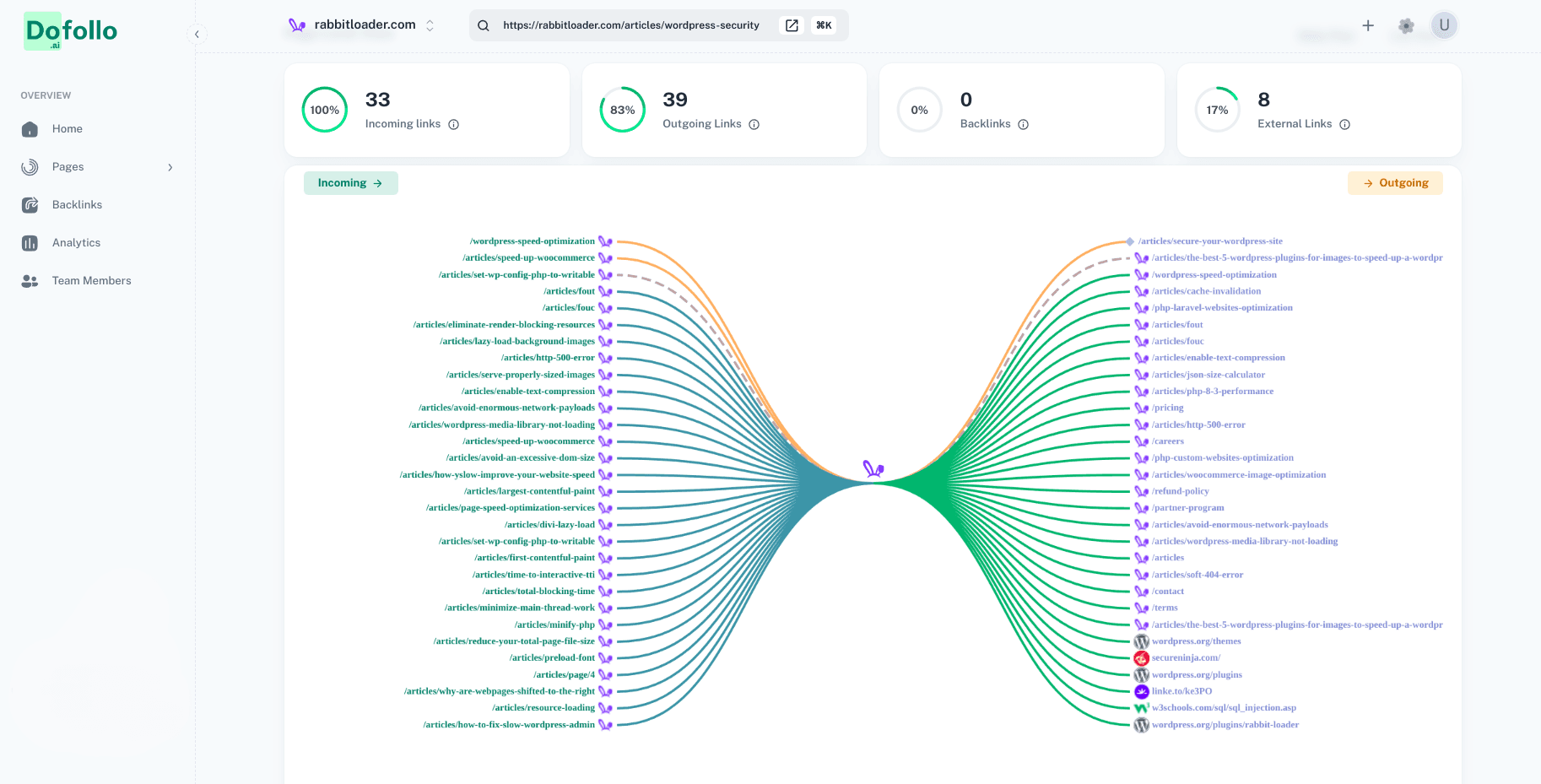Click the Outgoing button

pyautogui.click(x=1395, y=183)
